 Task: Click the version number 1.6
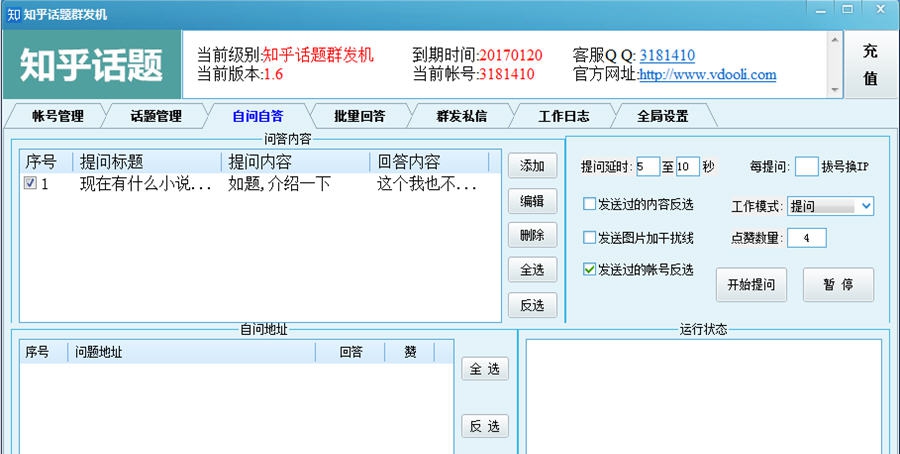(x=273, y=75)
